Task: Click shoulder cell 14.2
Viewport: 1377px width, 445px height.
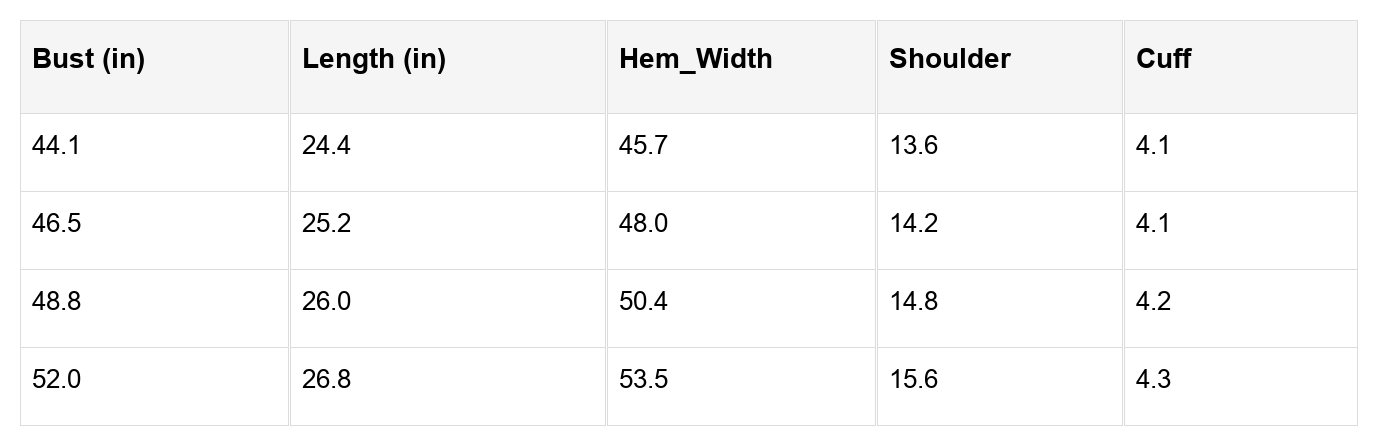Action: tap(913, 224)
